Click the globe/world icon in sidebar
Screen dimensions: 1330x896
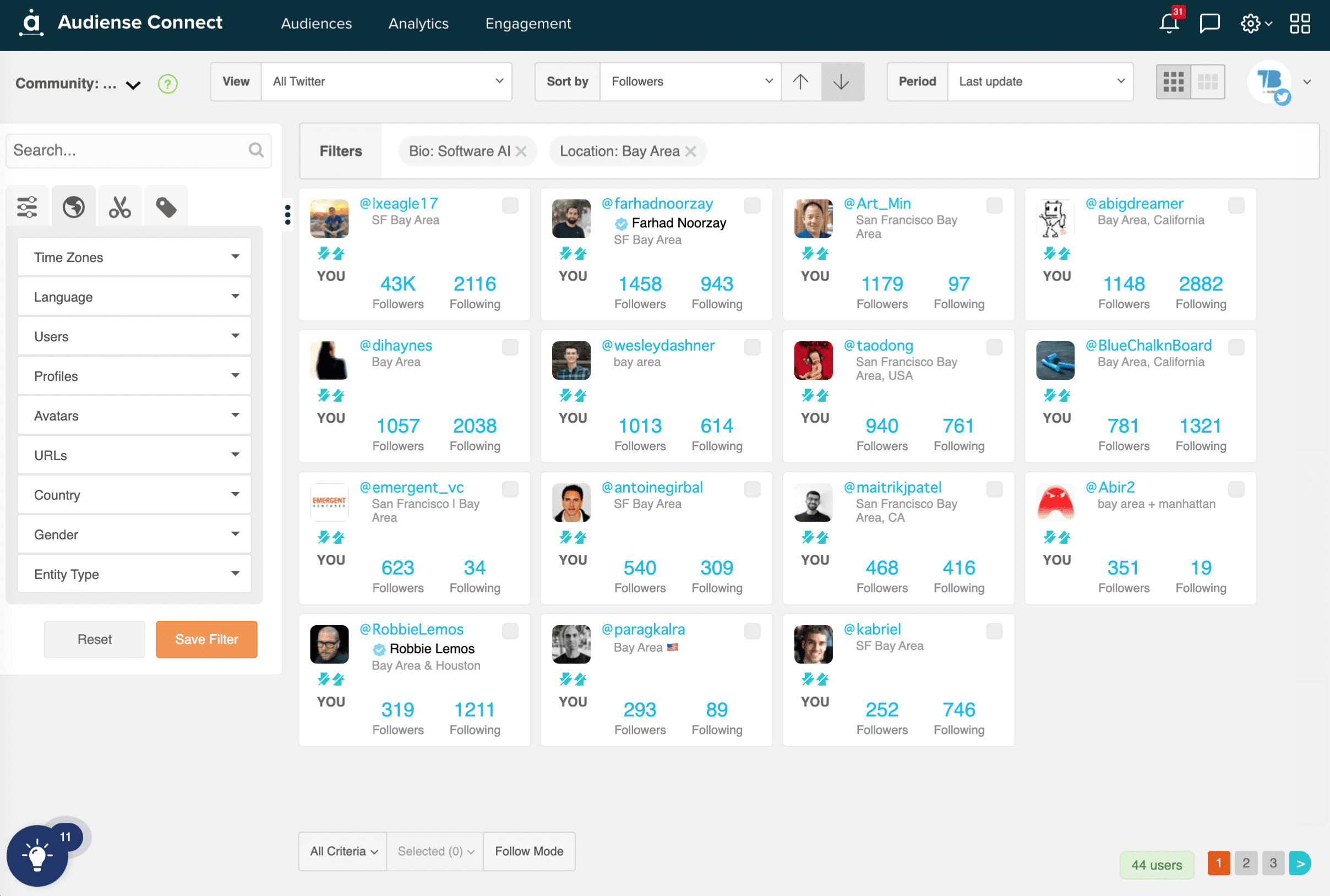(72, 207)
